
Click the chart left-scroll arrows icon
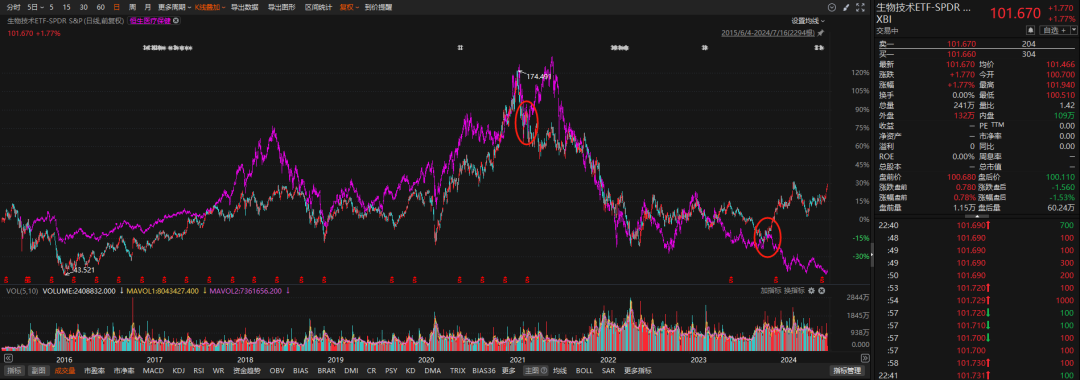pos(8,358)
